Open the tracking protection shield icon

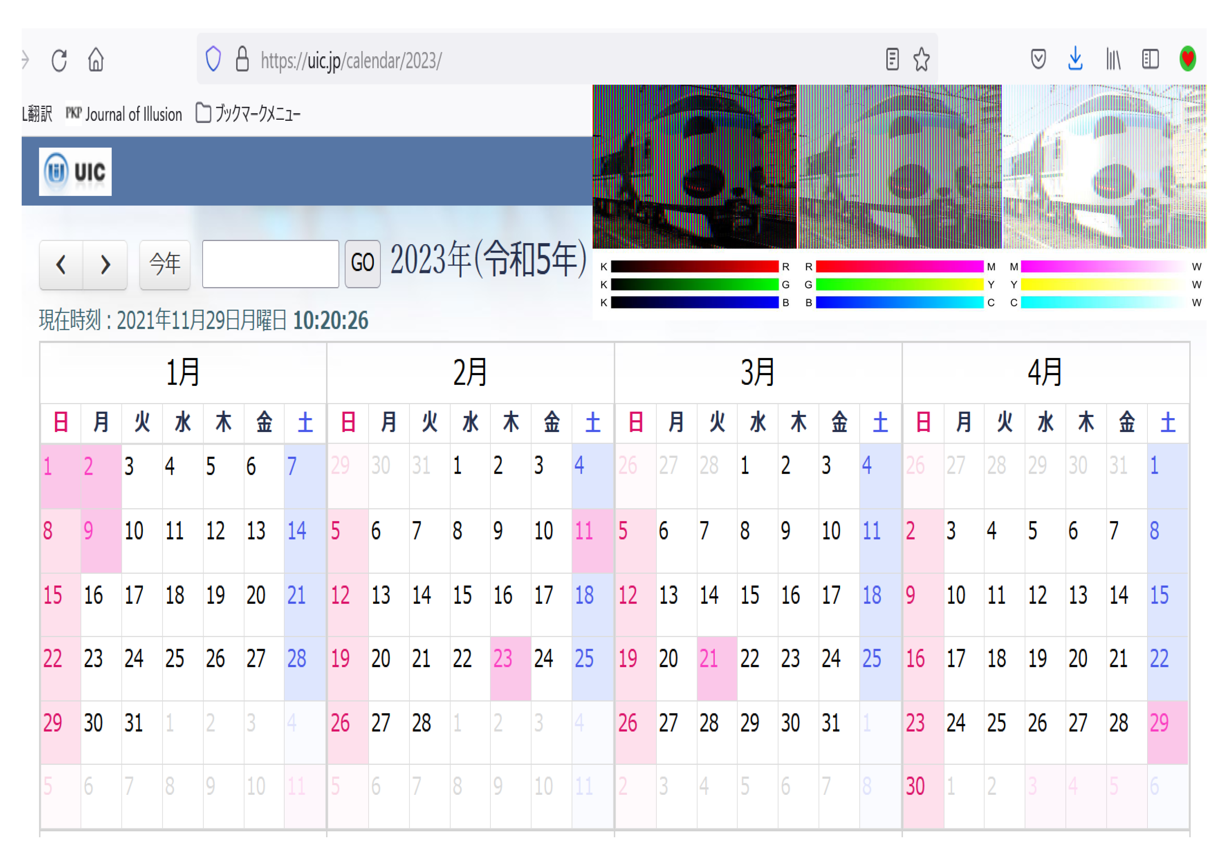(213, 59)
